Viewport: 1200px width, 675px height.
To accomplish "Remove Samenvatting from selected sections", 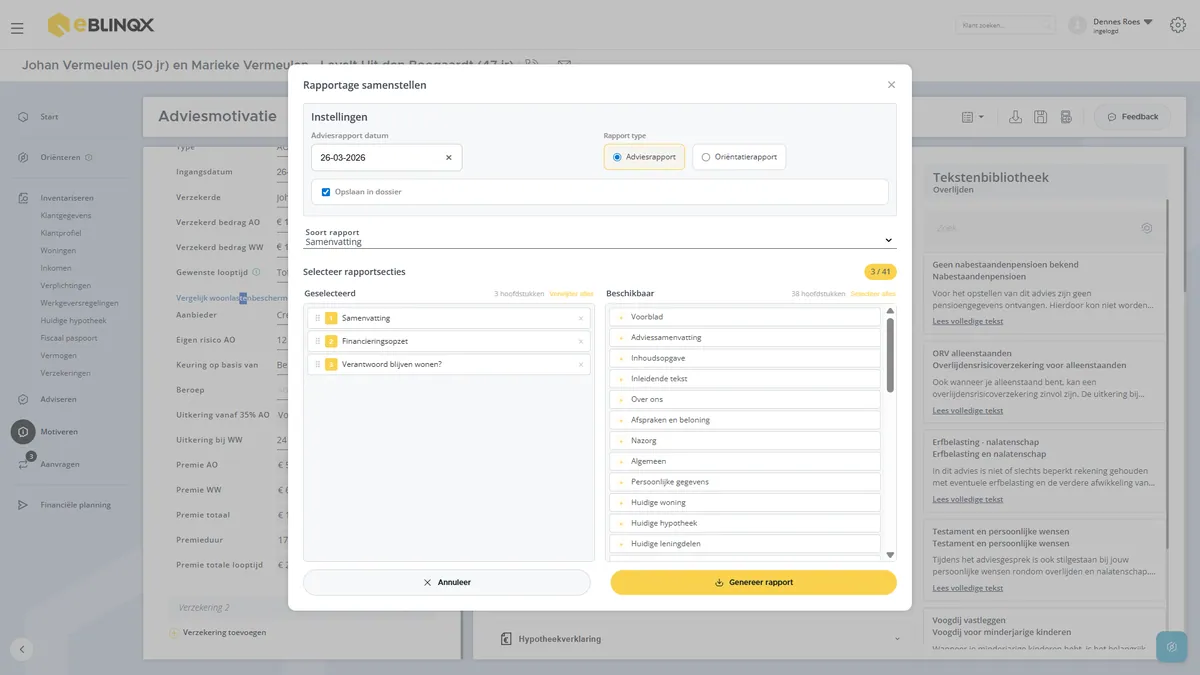I will (581, 319).
